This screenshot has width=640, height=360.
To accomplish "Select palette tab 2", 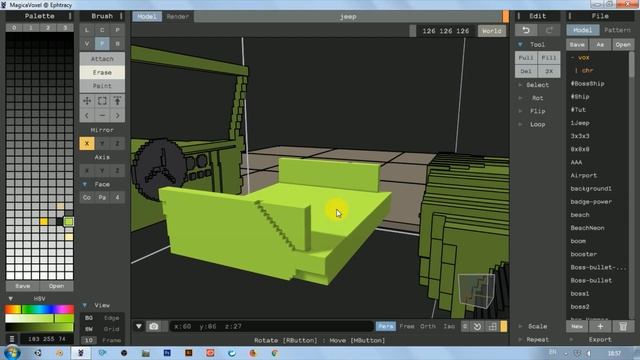I will (x=48, y=28).
